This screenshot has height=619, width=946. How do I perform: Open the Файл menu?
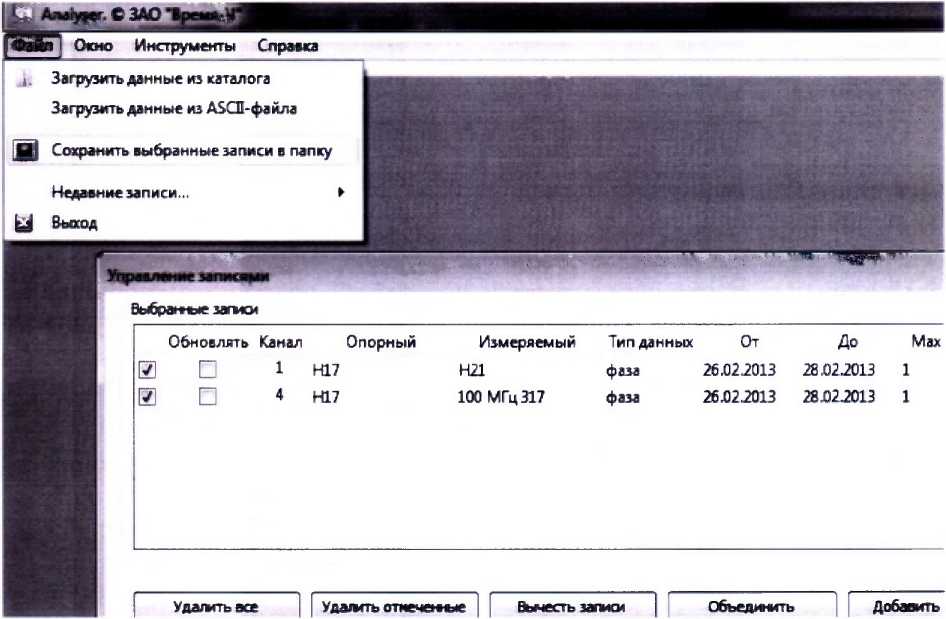tap(32, 45)
